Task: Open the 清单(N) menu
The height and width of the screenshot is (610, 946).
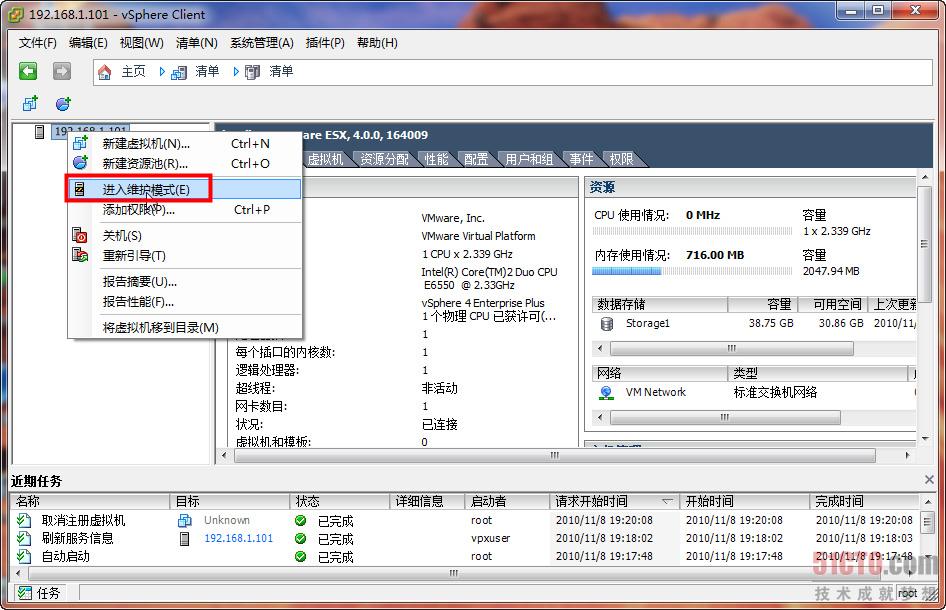Action: [x=197, y=43]
